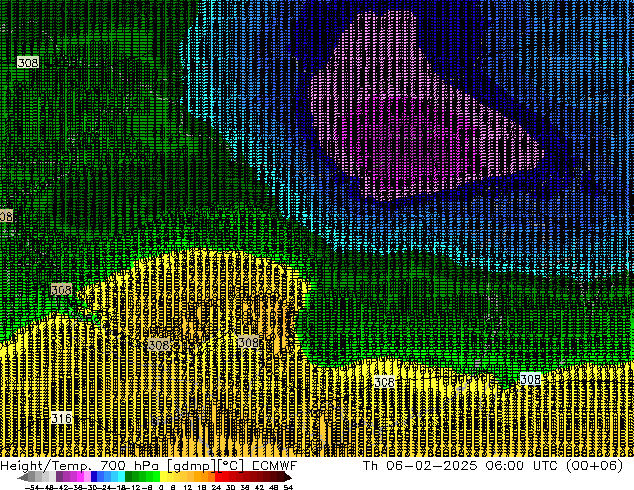
Task: Click the bright red swatch in the legend
Action: click(x=219, y=477)
